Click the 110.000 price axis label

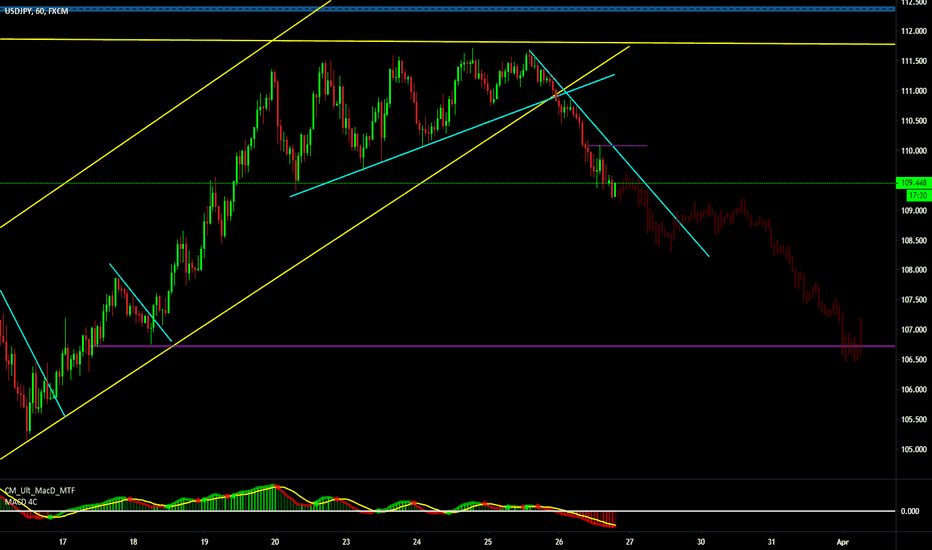[914, 151]
